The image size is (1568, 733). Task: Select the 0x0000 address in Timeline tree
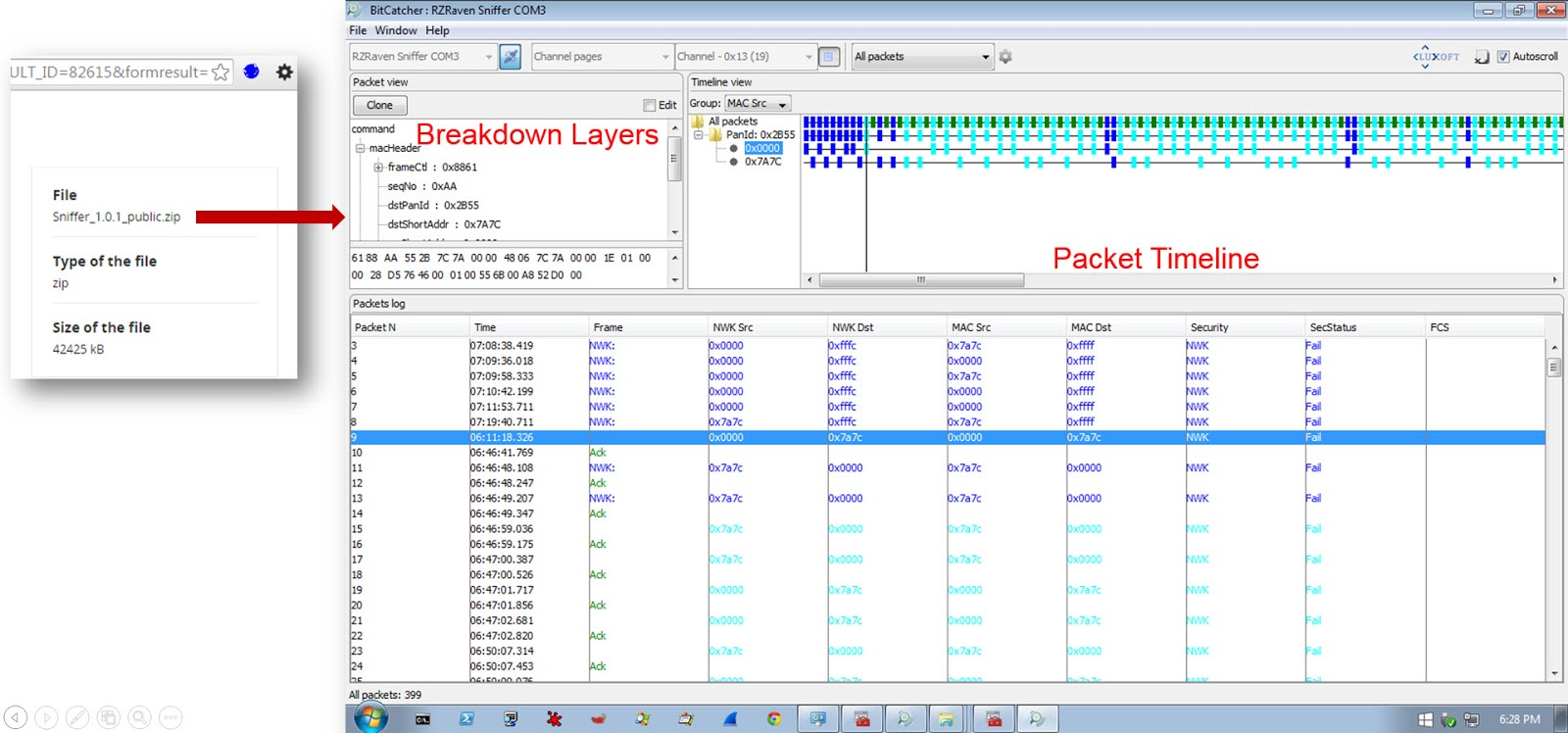(762, 148)
